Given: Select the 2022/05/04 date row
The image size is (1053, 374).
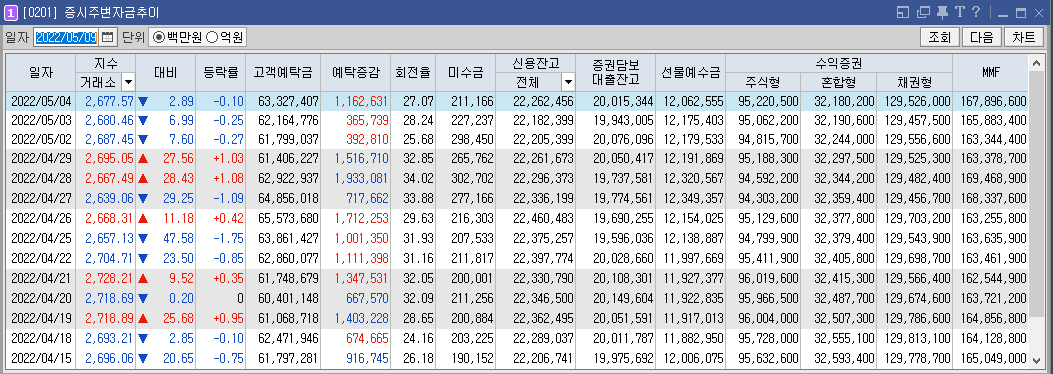Looking at the screenshot, I should pos(517,101).
